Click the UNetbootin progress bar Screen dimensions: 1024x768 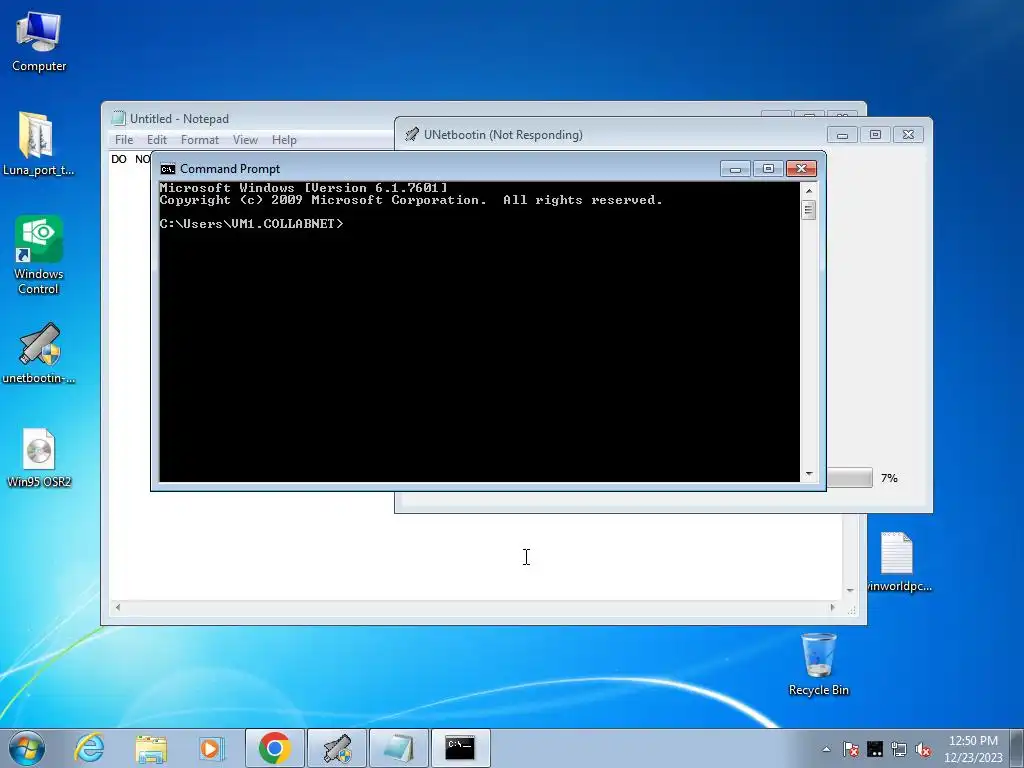coord(850,477)
